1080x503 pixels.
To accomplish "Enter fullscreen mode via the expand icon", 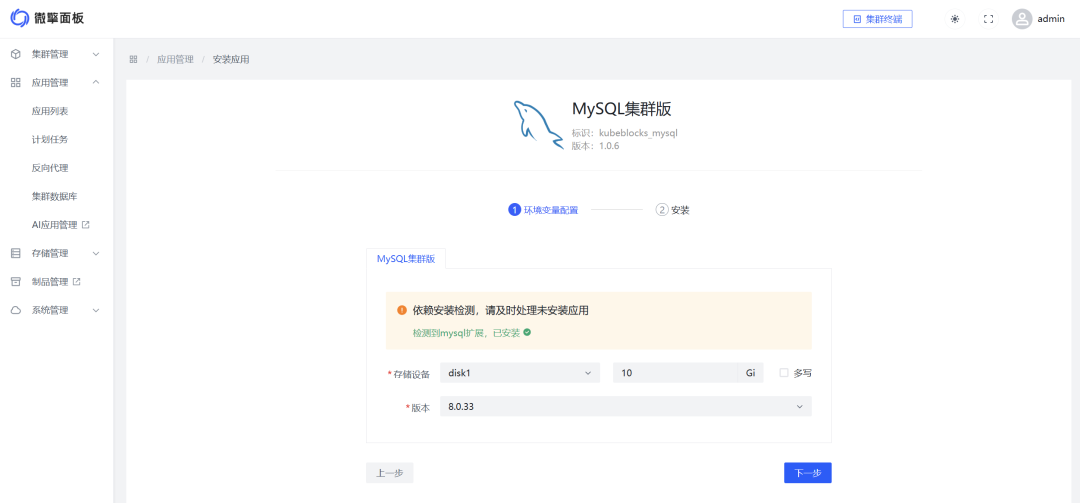I will pyautogui.click(x=988, y=19).
